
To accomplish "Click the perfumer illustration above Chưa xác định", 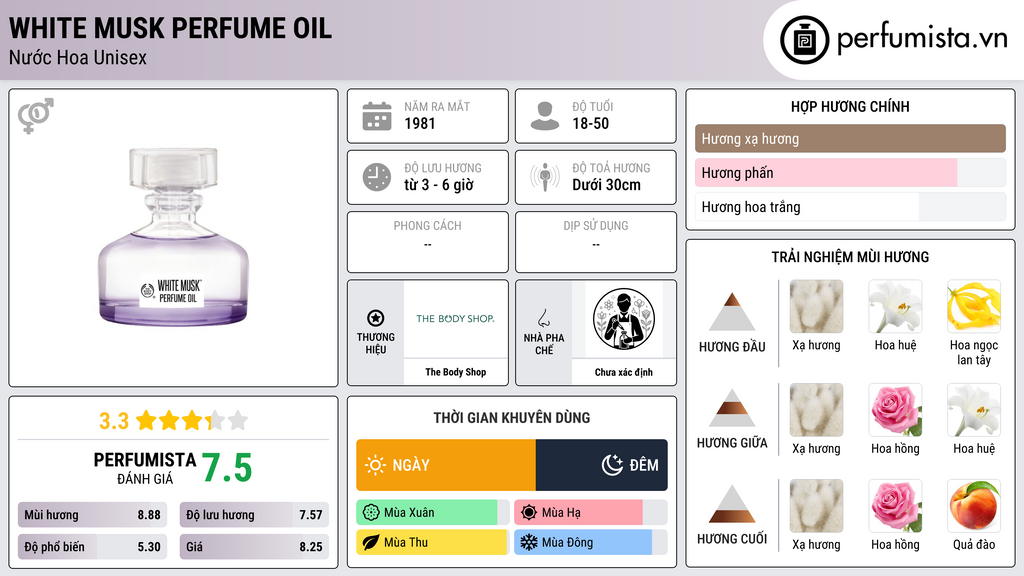I will coord(624,319).
